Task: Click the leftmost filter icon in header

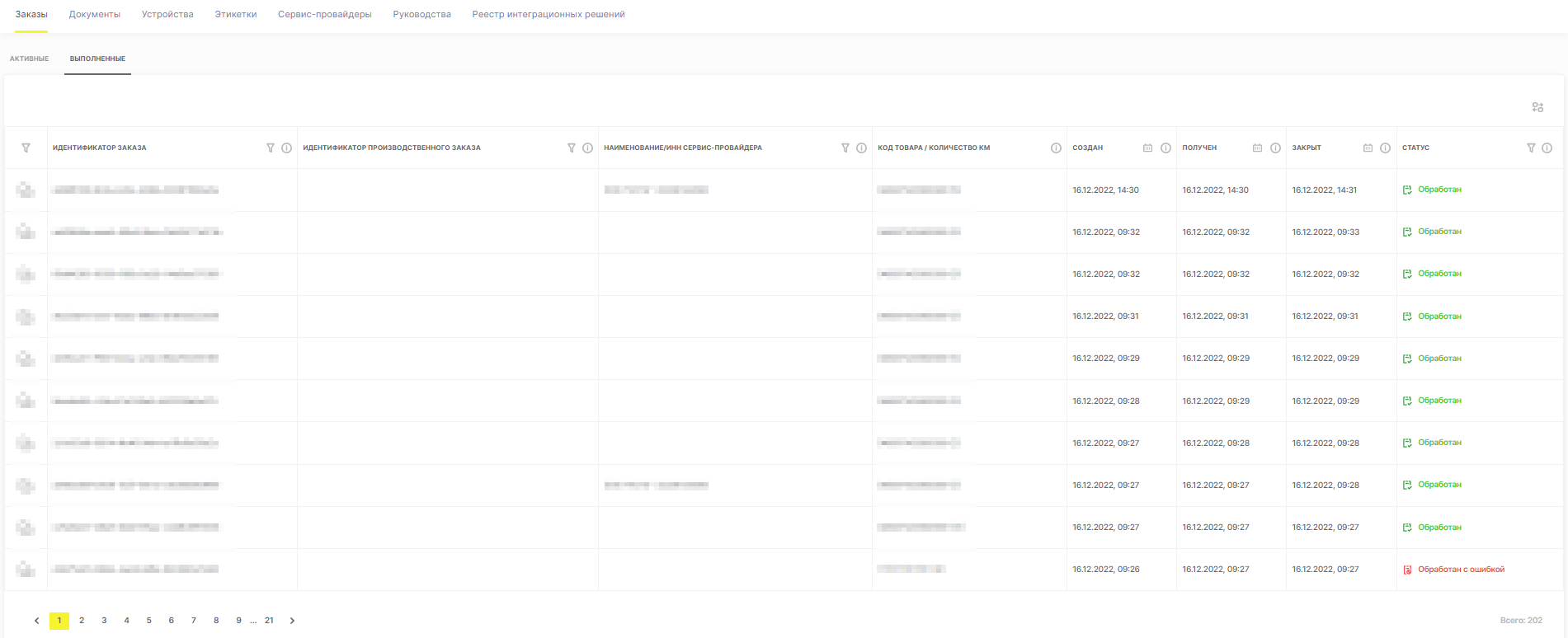Action: [x=26, y=148]
